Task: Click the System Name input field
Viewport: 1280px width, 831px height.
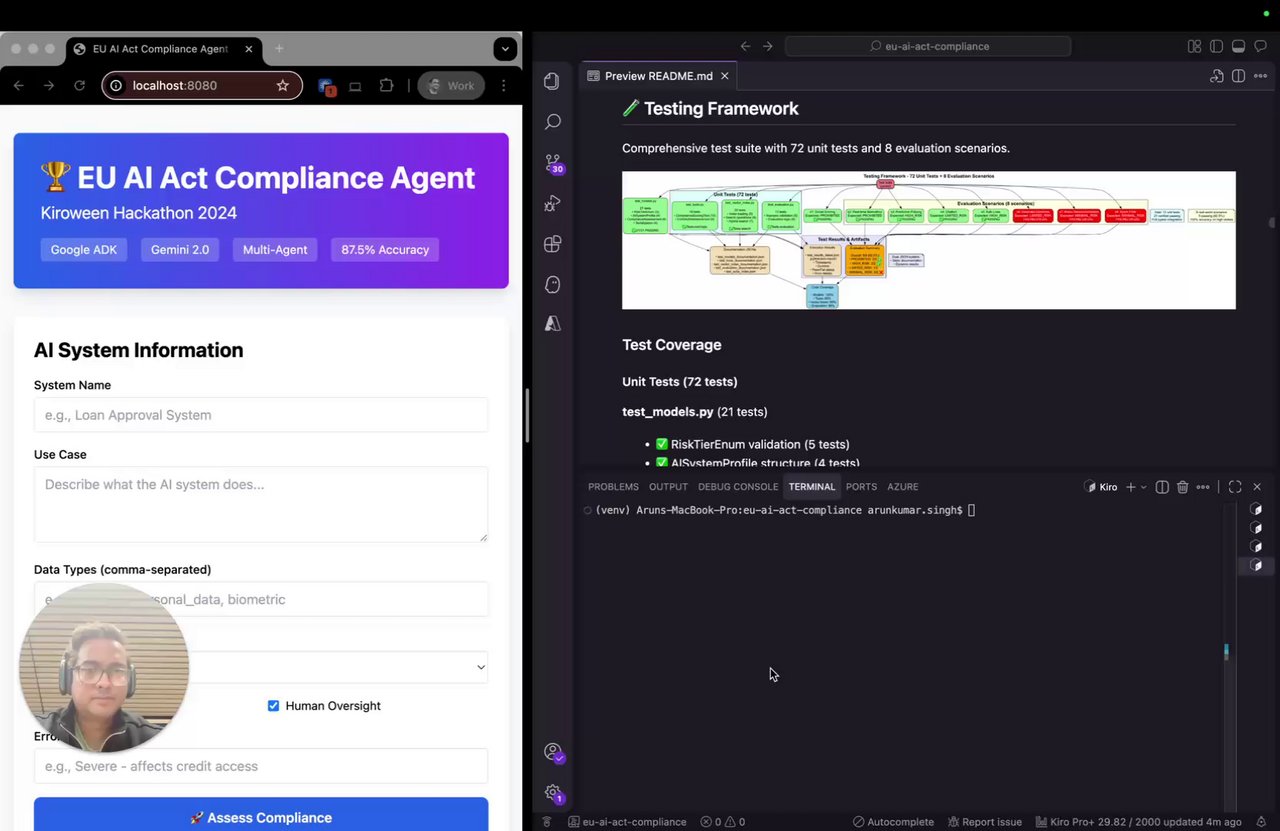Action: point(261,415)
